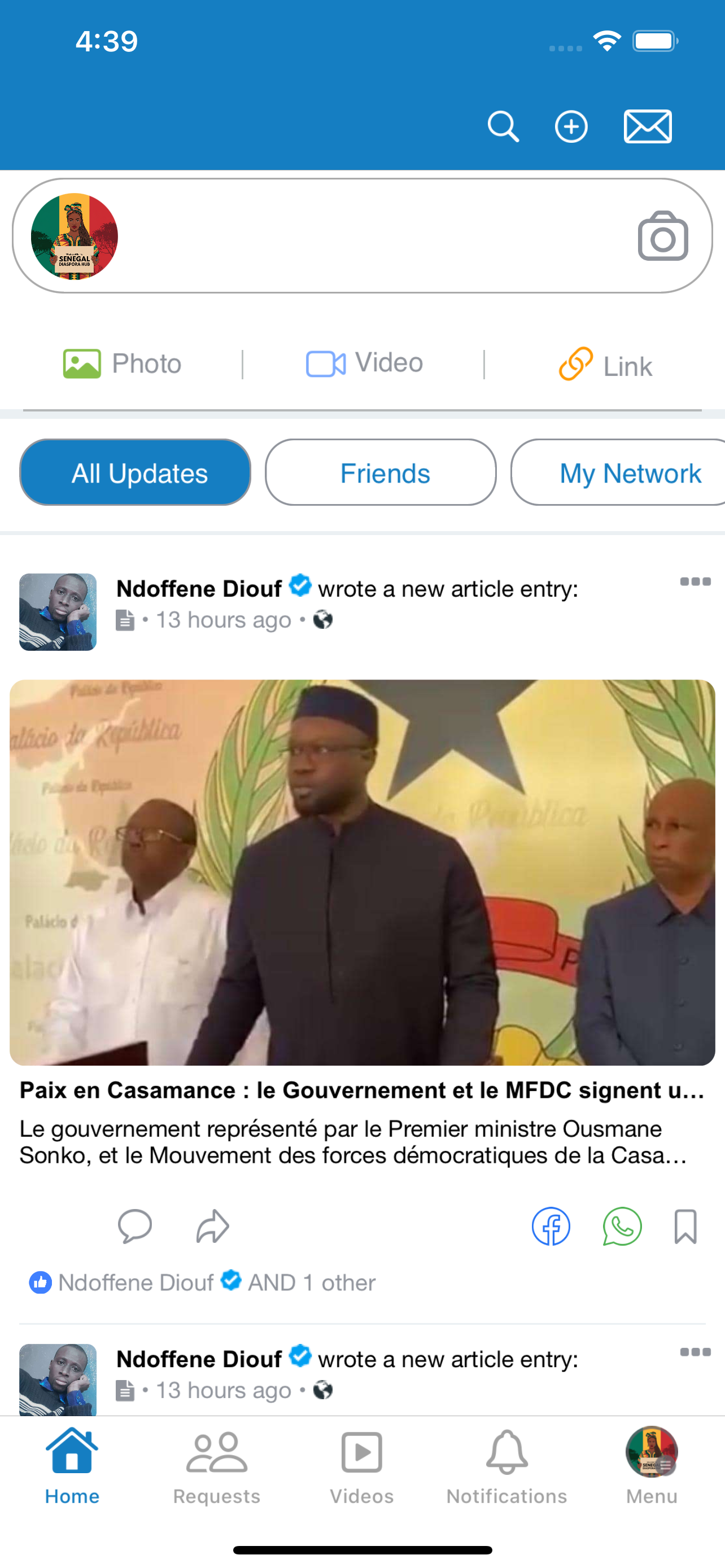The image size is (725, 1568).
Task: Switch to the My Network filter
Action: click(618, 472)
